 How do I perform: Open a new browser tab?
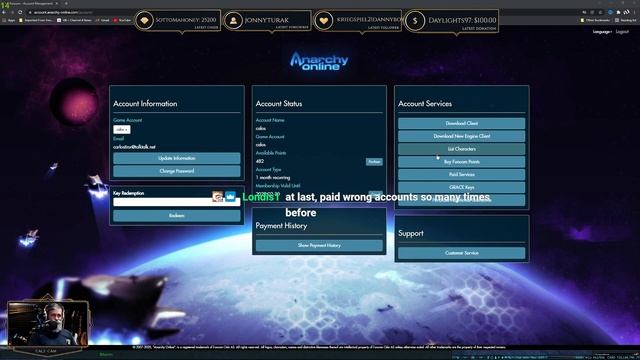[x=66, y=4]
